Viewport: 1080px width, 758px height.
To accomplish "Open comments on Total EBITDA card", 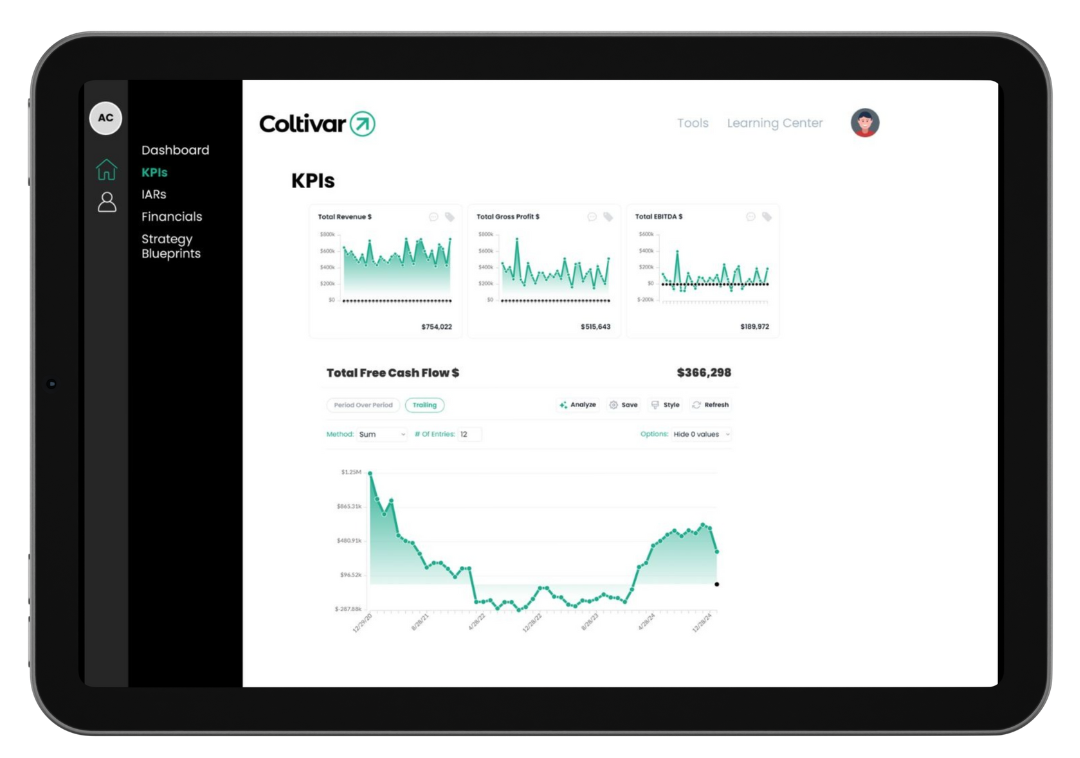I will point(751,217).
